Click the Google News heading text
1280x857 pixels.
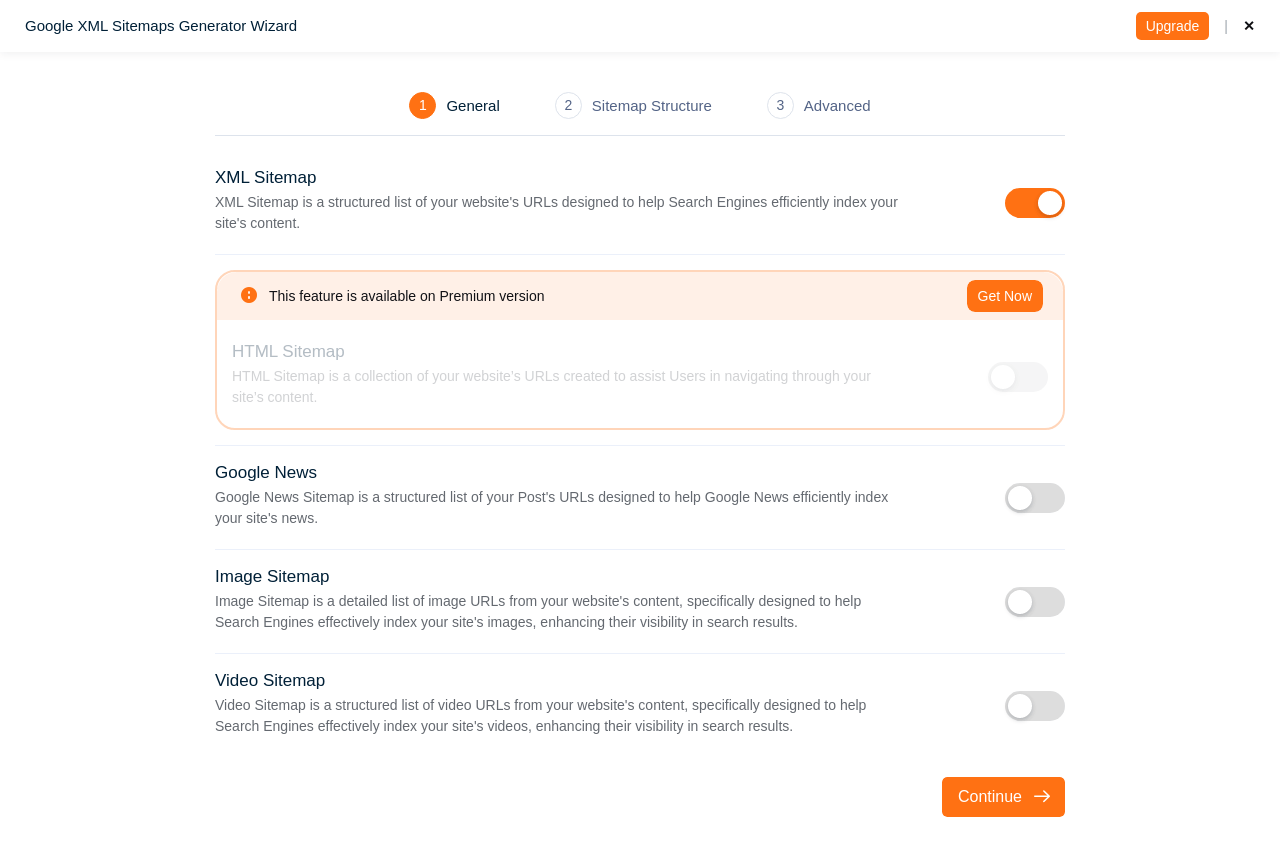click(x=266, y=473)
